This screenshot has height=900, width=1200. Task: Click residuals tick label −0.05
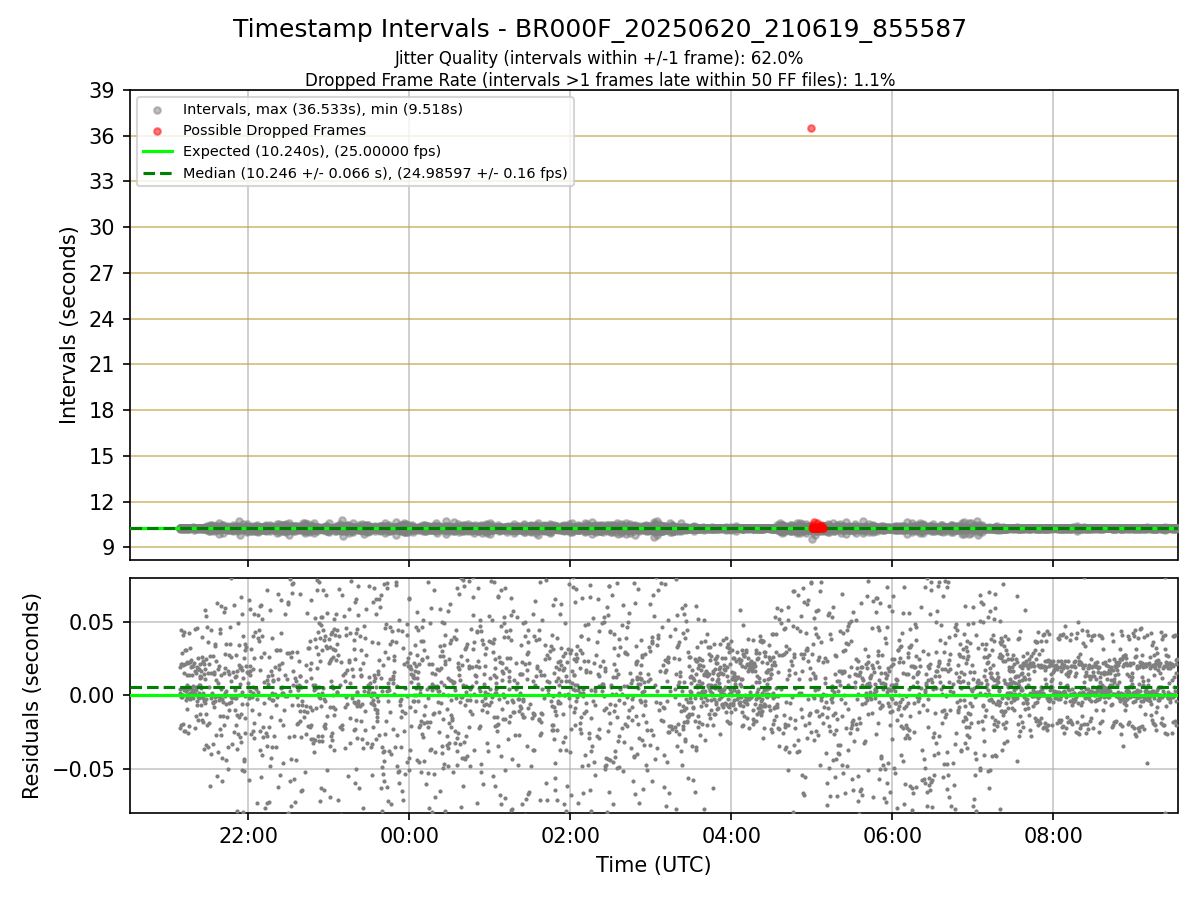click(x=84, y=769)
